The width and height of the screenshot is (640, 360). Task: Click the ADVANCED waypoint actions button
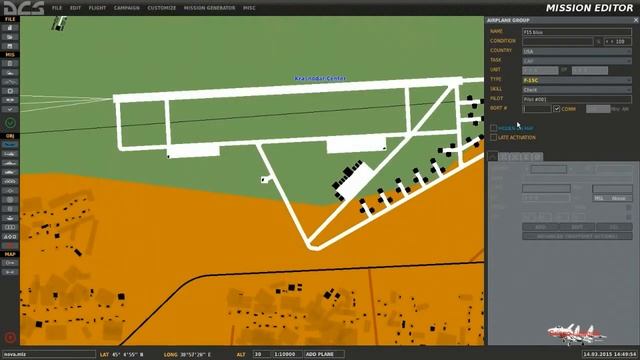tap(577, 236)
